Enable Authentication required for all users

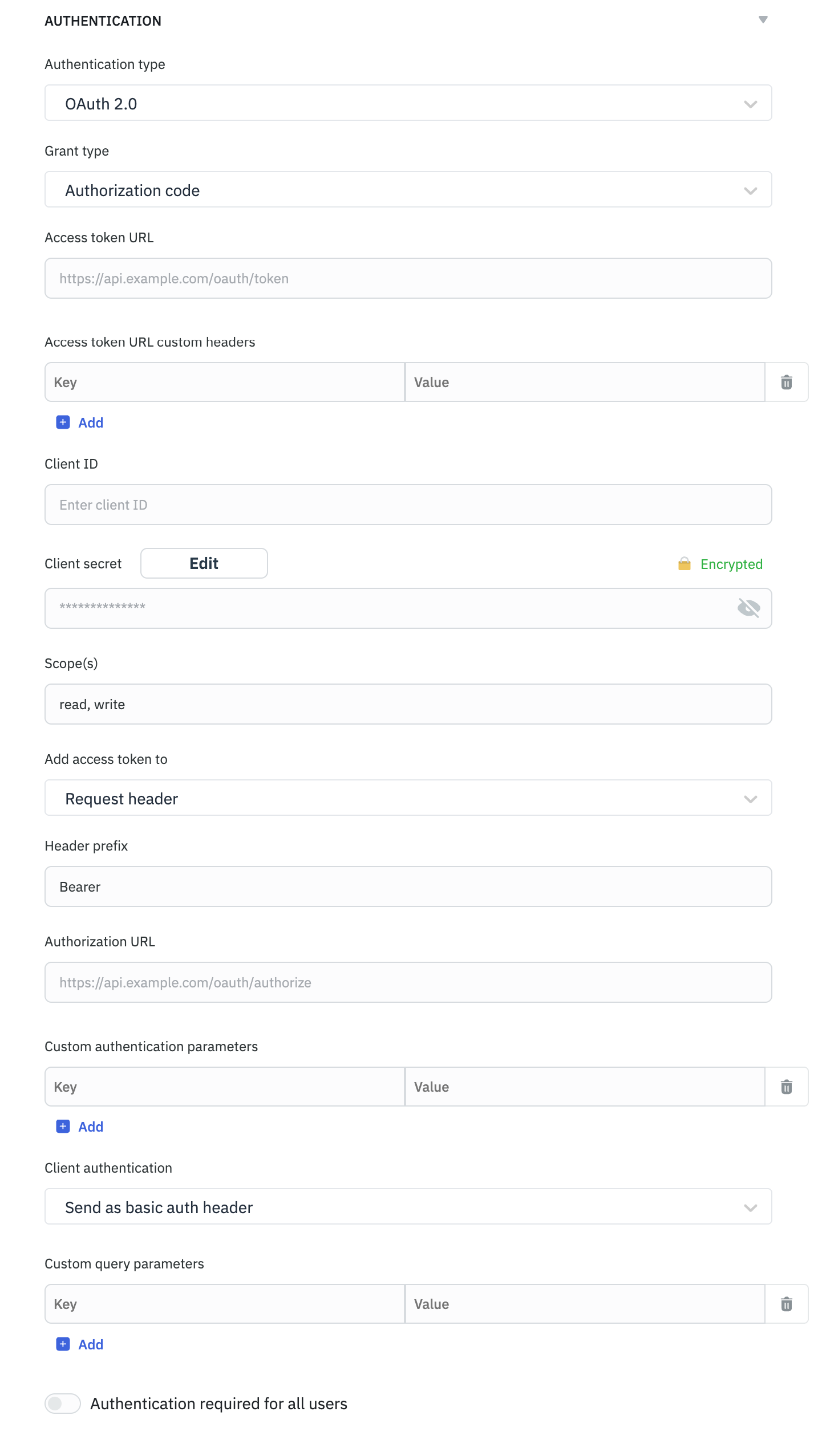[x=63, y=1404]
